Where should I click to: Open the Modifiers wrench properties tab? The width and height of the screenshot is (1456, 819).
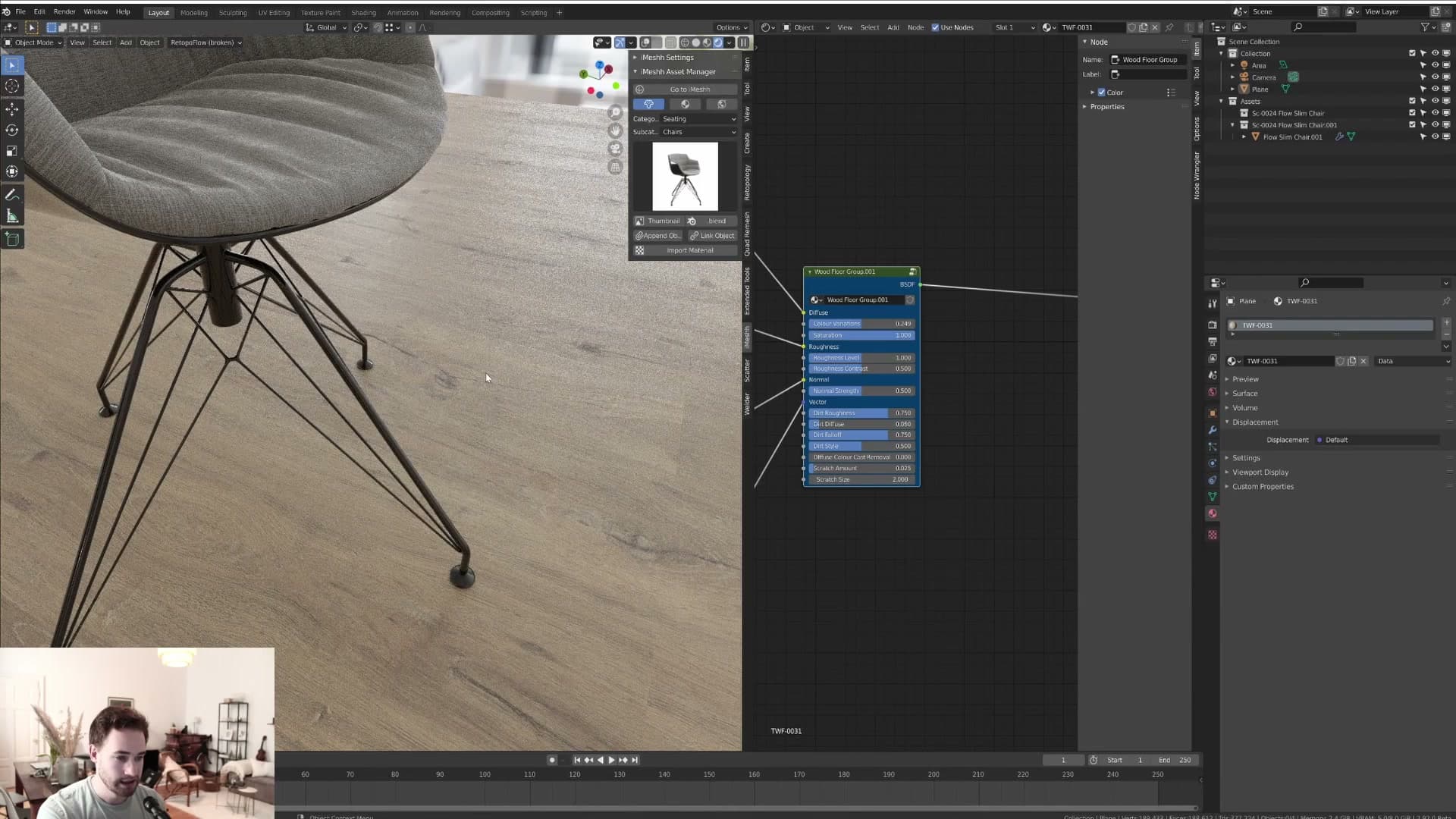coord(1213,430)
